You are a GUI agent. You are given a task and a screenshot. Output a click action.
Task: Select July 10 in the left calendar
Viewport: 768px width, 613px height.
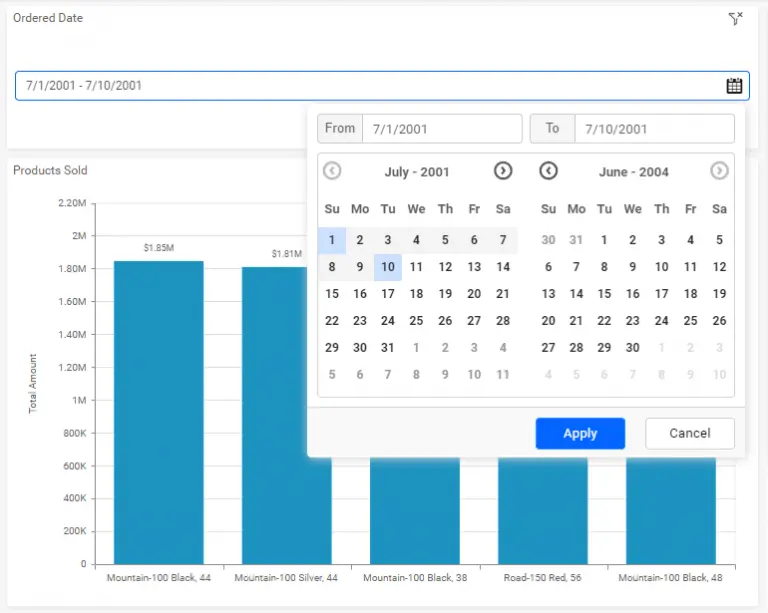388,267
